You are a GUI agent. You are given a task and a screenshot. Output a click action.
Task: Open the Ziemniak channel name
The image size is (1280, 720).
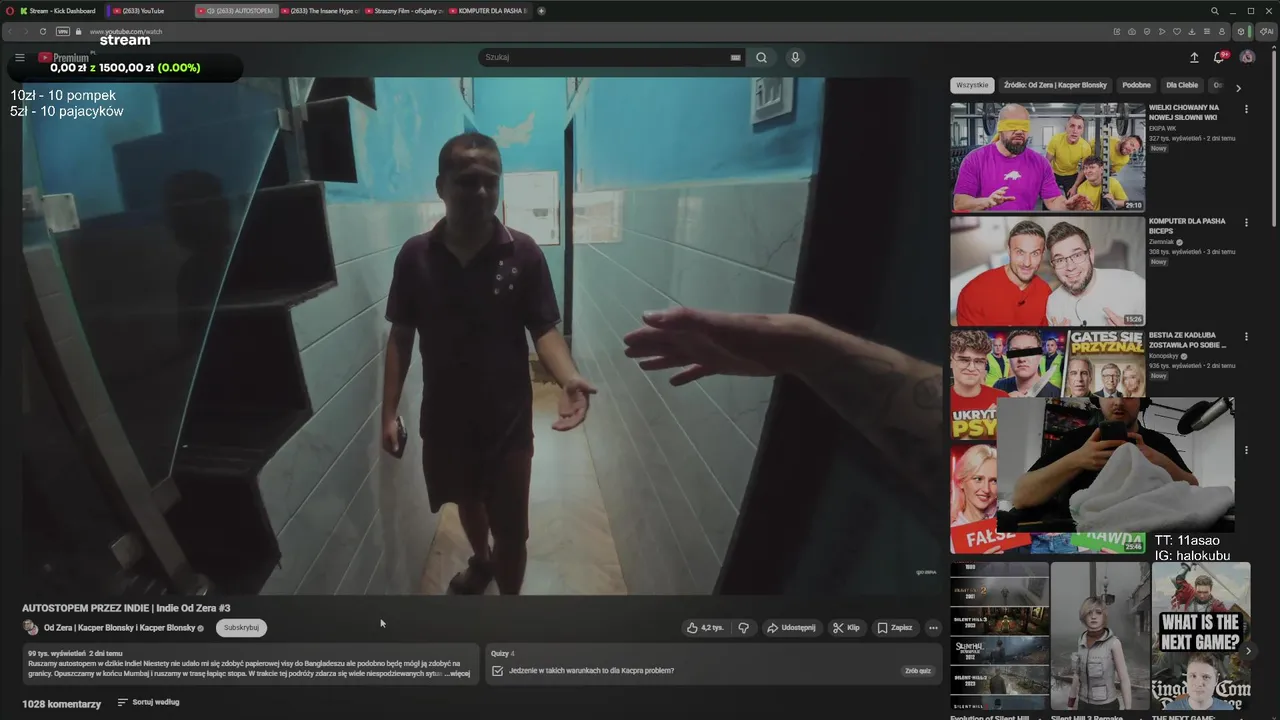pos(1161,242)
